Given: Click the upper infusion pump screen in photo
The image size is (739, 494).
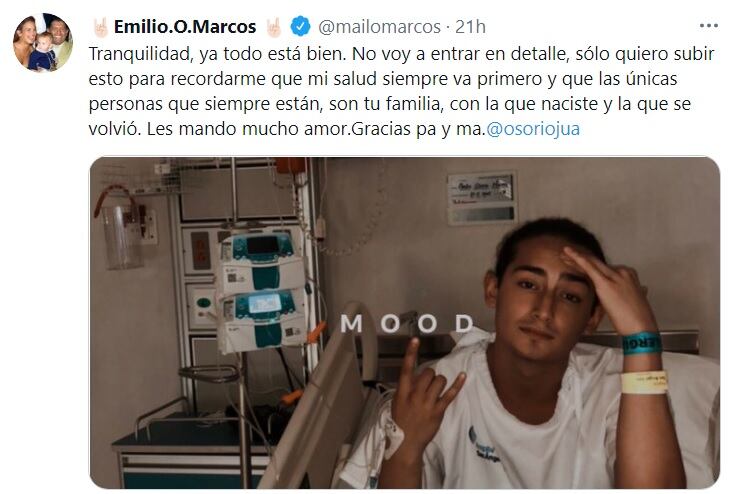Looking at the screenshot, I should pos(263,245).
